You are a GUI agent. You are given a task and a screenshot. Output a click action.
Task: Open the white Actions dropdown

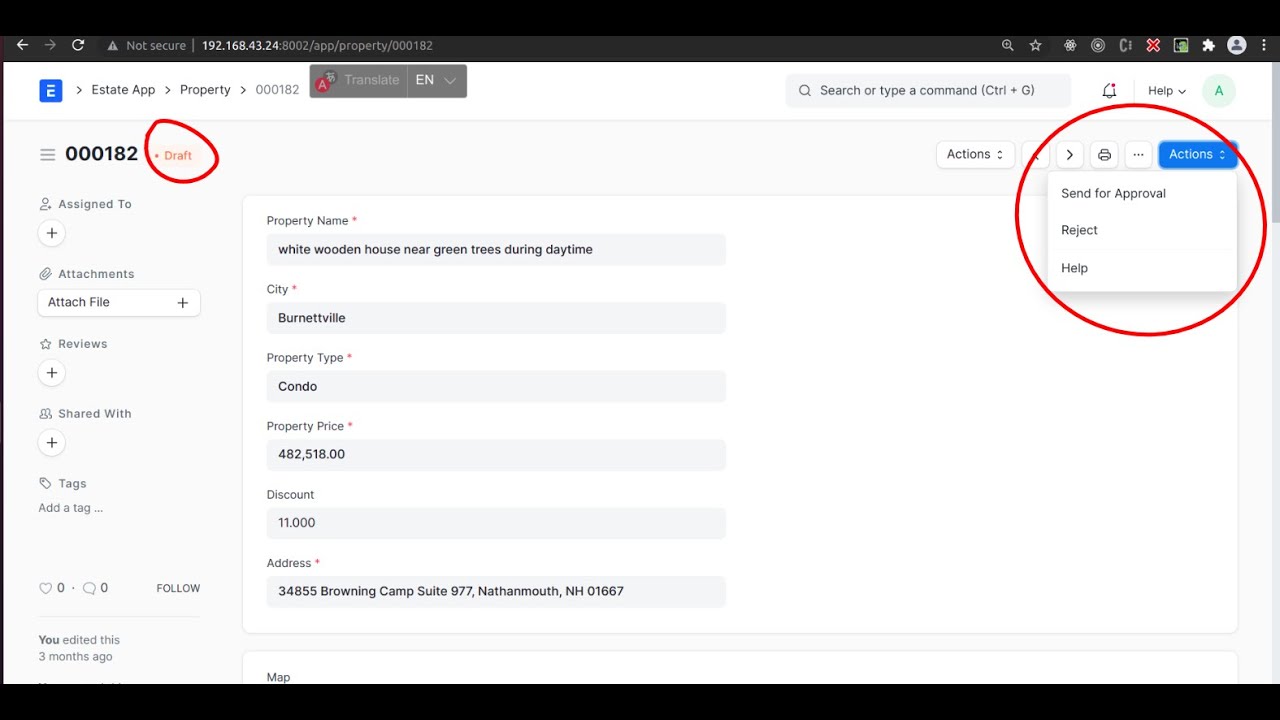click(975, 154)
